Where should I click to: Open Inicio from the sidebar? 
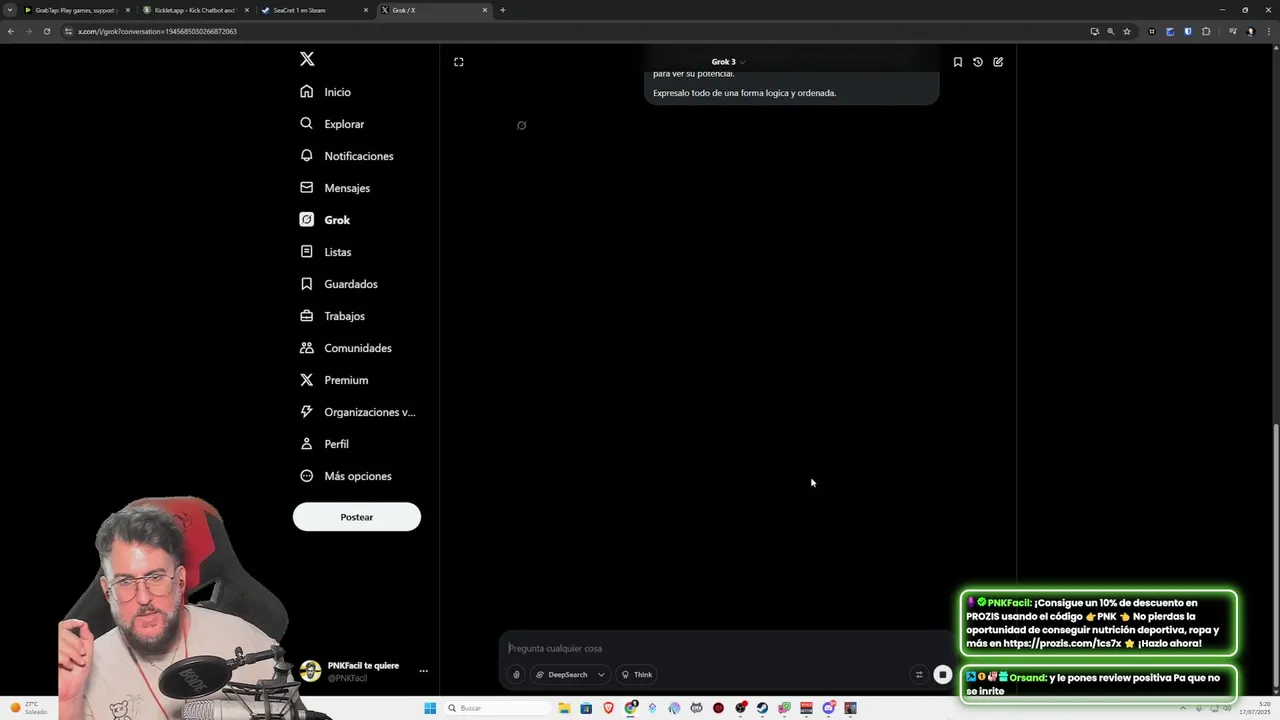click(325, 92)
